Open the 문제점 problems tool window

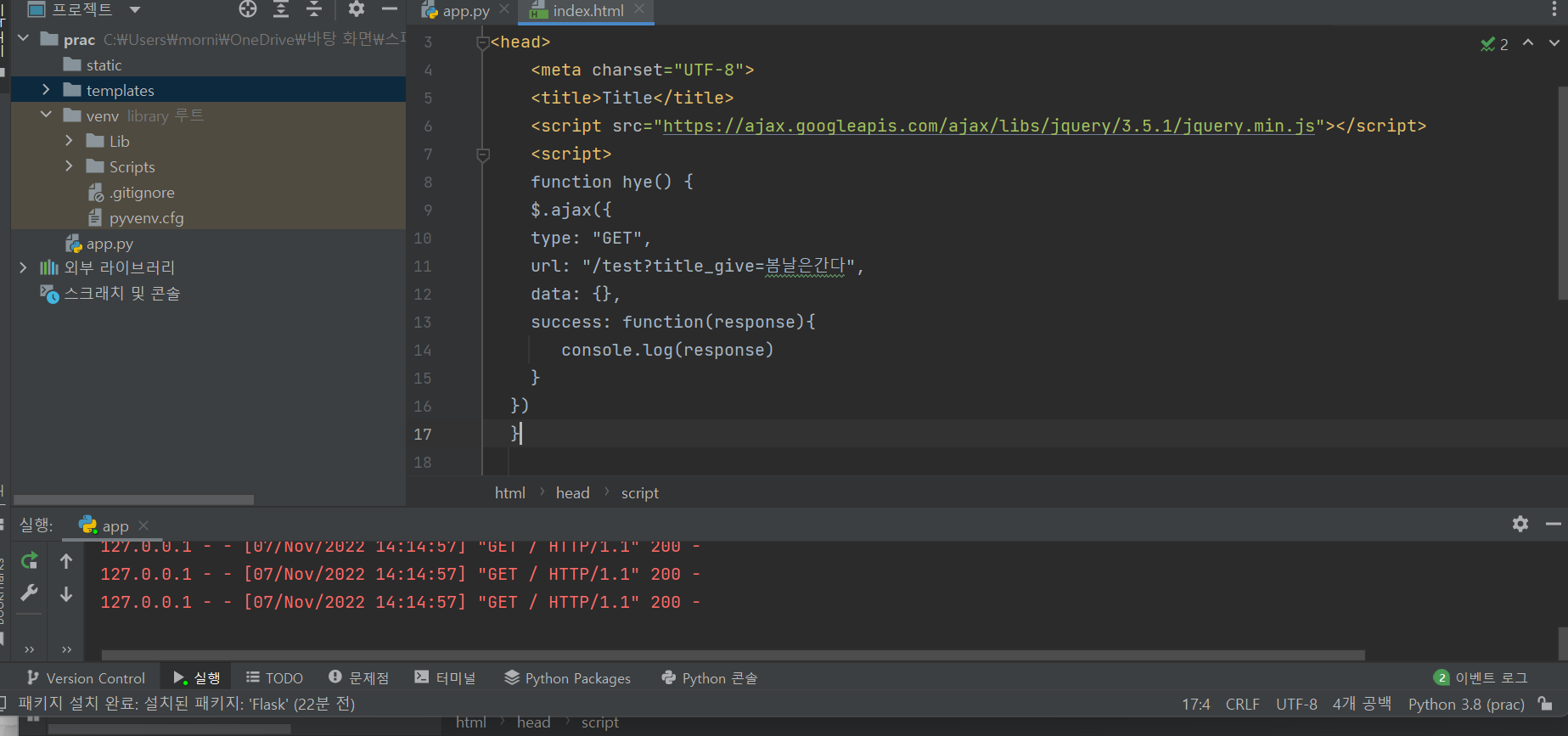[x=358, y=678]
